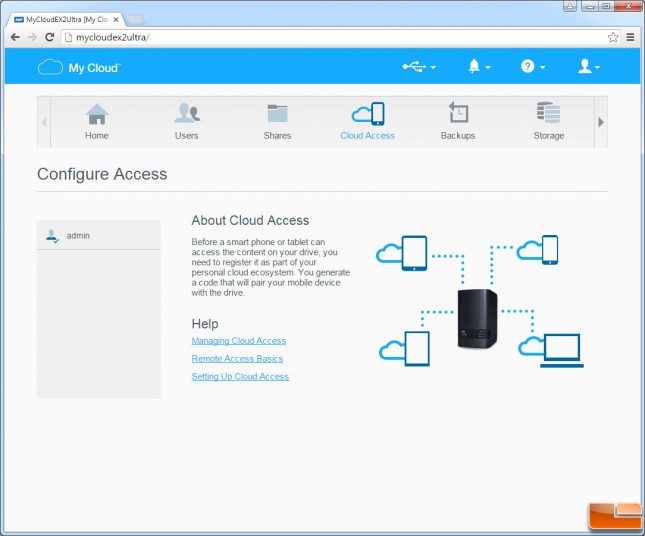This screenshot has width=645, height=536.
Task: Open the Users section icon
Action: (x=187, y=113)
